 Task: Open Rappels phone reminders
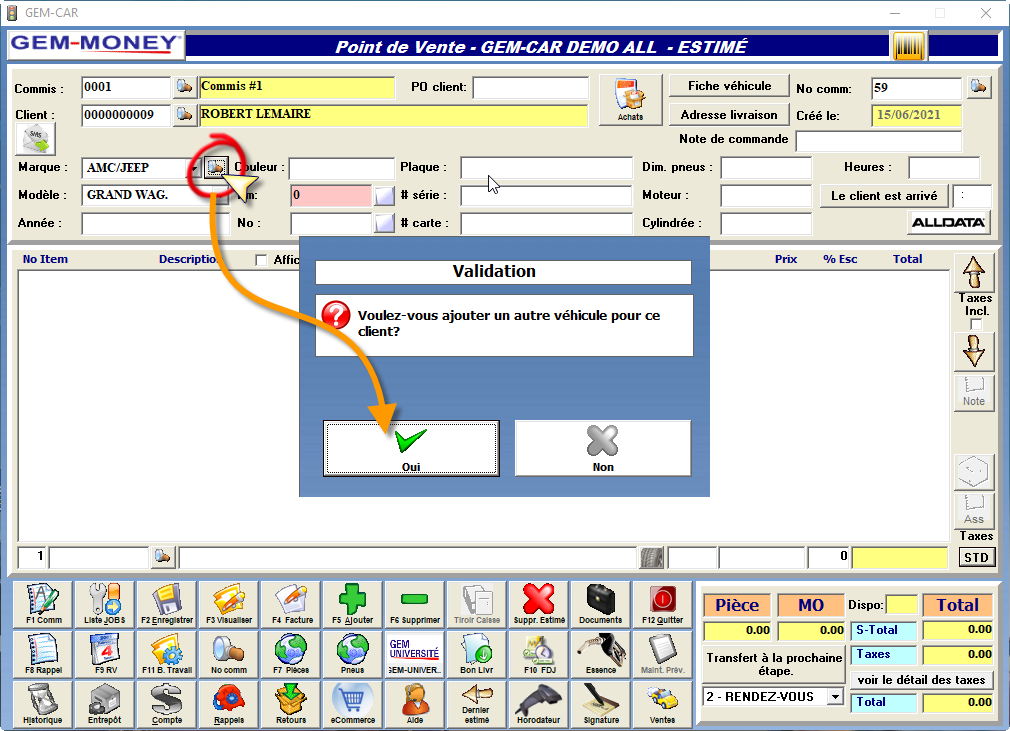click(x=229, y=704)
